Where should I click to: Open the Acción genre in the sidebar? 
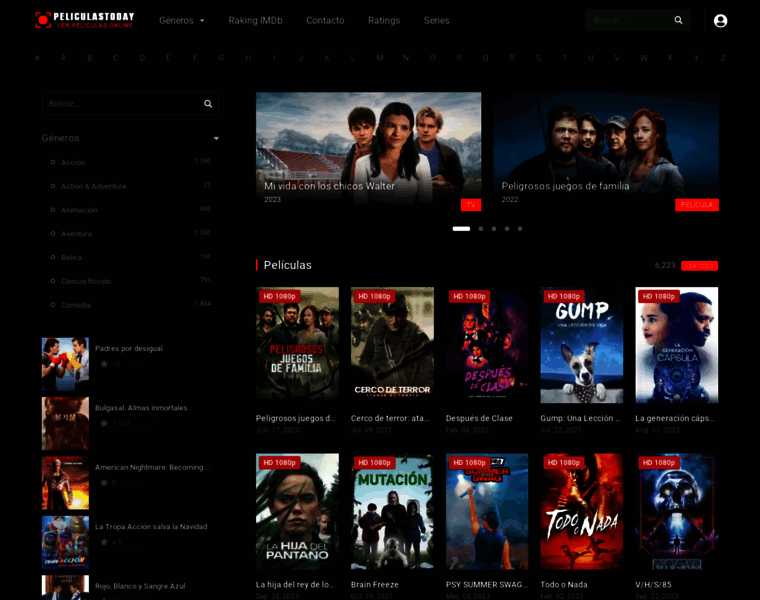[74, 162]
